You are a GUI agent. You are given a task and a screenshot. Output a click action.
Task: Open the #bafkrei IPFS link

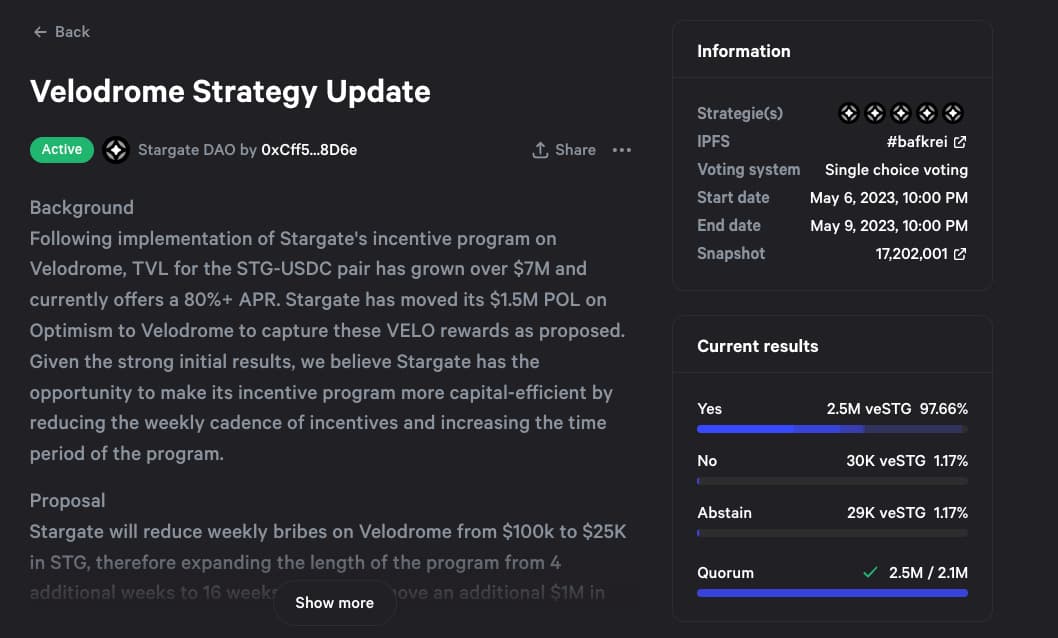click(916, 142)
